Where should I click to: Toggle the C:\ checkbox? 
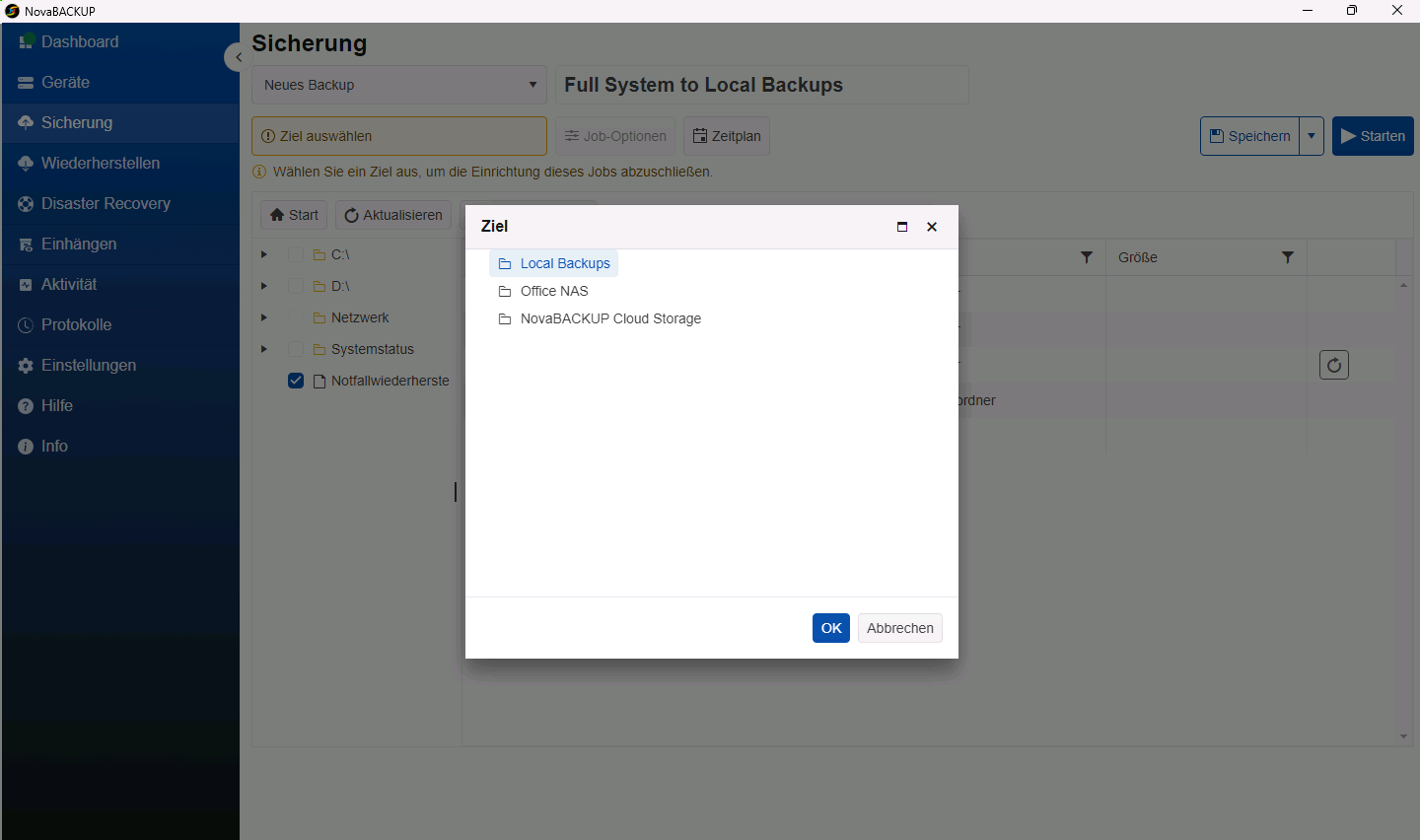point(296,254)
